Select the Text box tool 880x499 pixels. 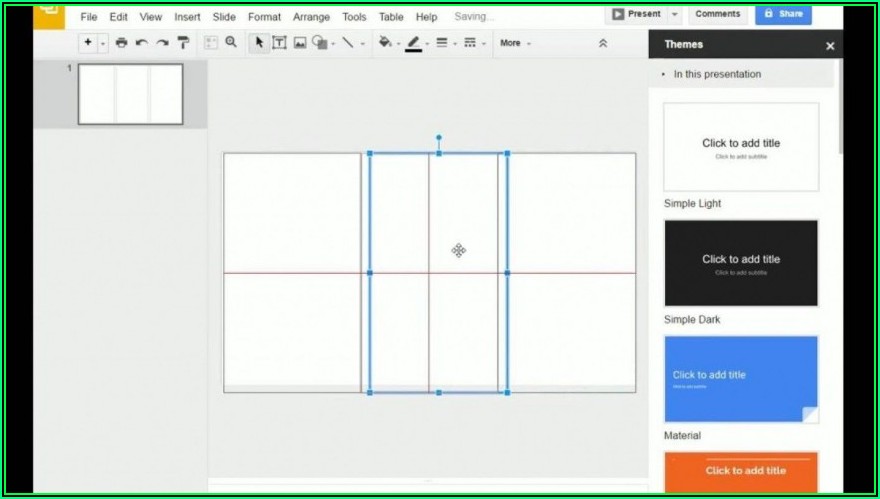[279, 43]
